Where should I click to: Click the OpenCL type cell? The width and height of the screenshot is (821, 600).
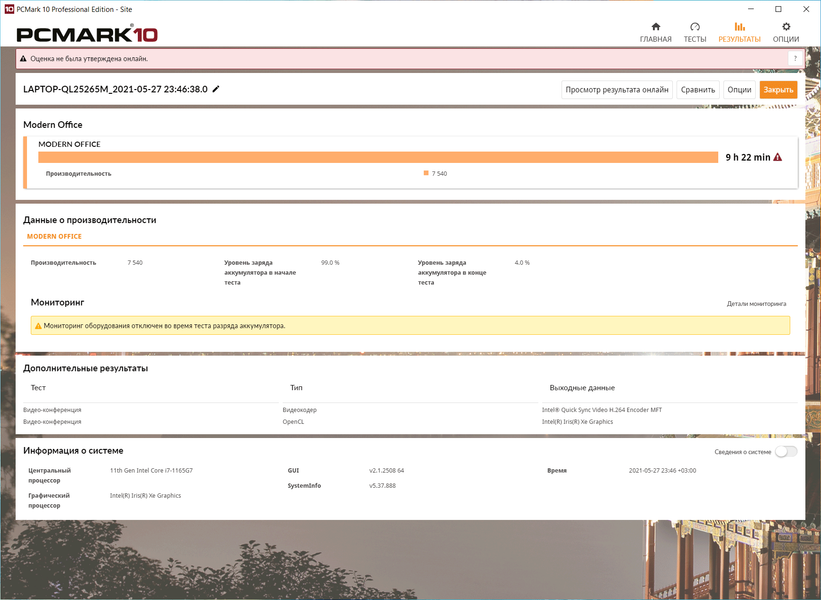(x=293, y=421)
